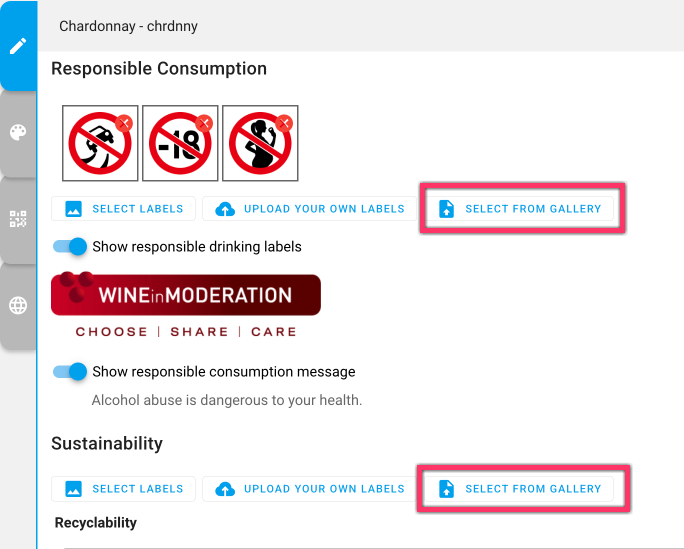Image resolution: width=684 pixels, height=549 pixels.
Task: Click the Wine in Moderation banner
Action: (186, 305)
